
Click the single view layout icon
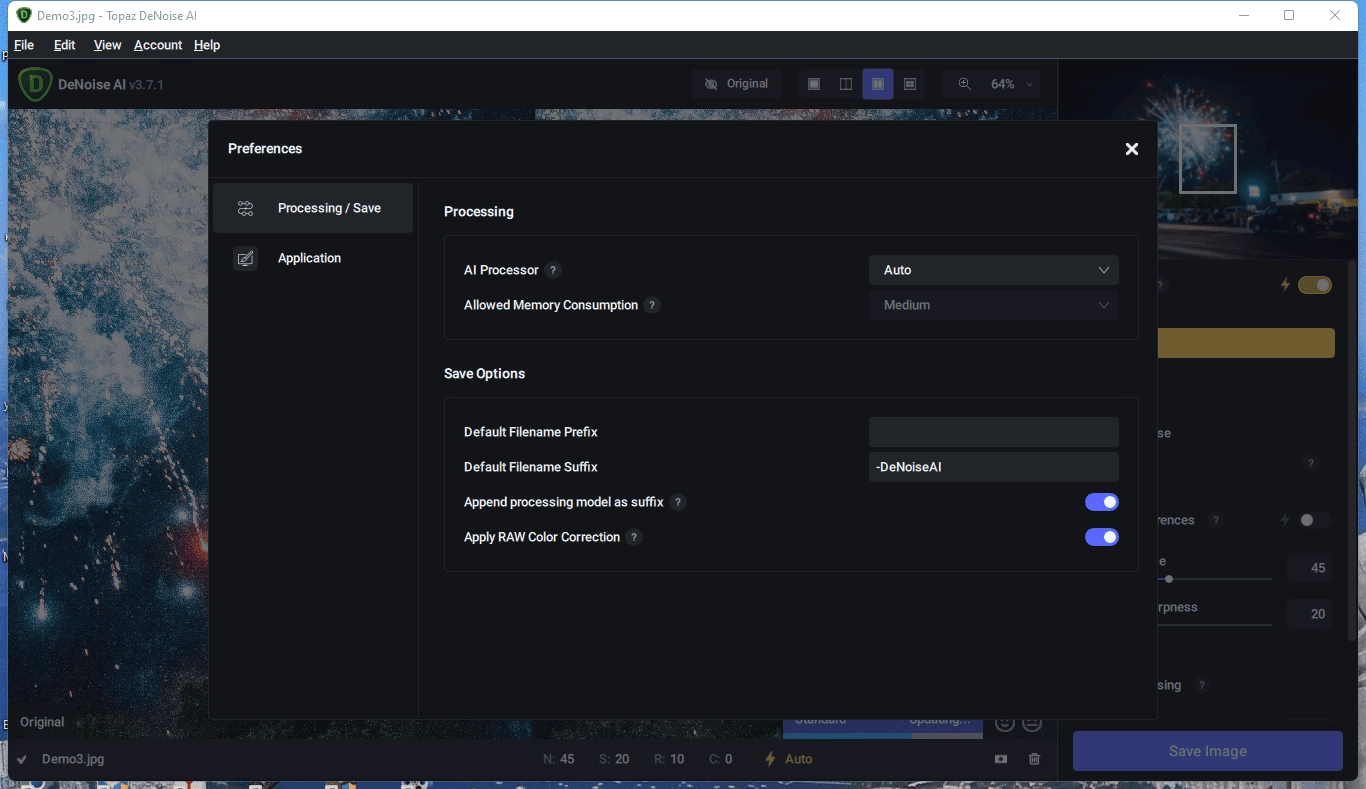tap(814, 84)
